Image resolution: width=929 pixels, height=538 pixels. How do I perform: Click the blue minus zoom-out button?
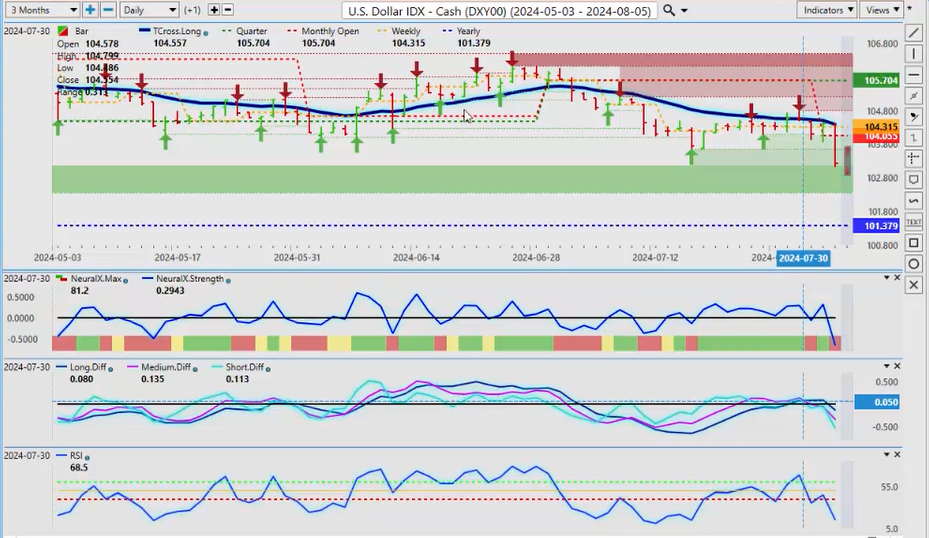click(109, 9)
